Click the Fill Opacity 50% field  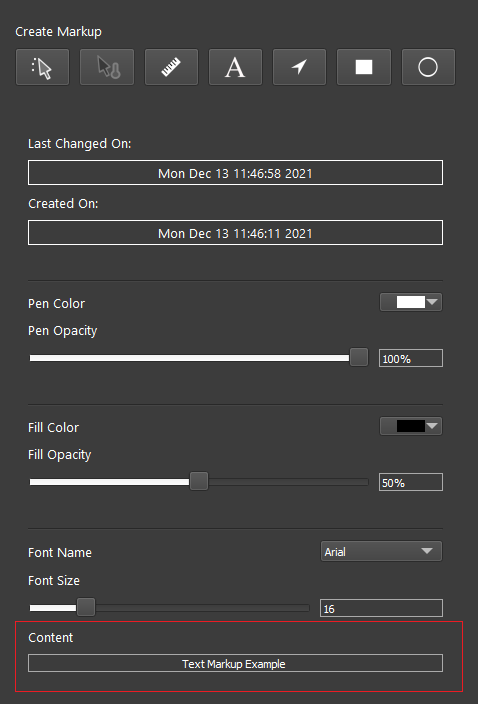point(411,482)
